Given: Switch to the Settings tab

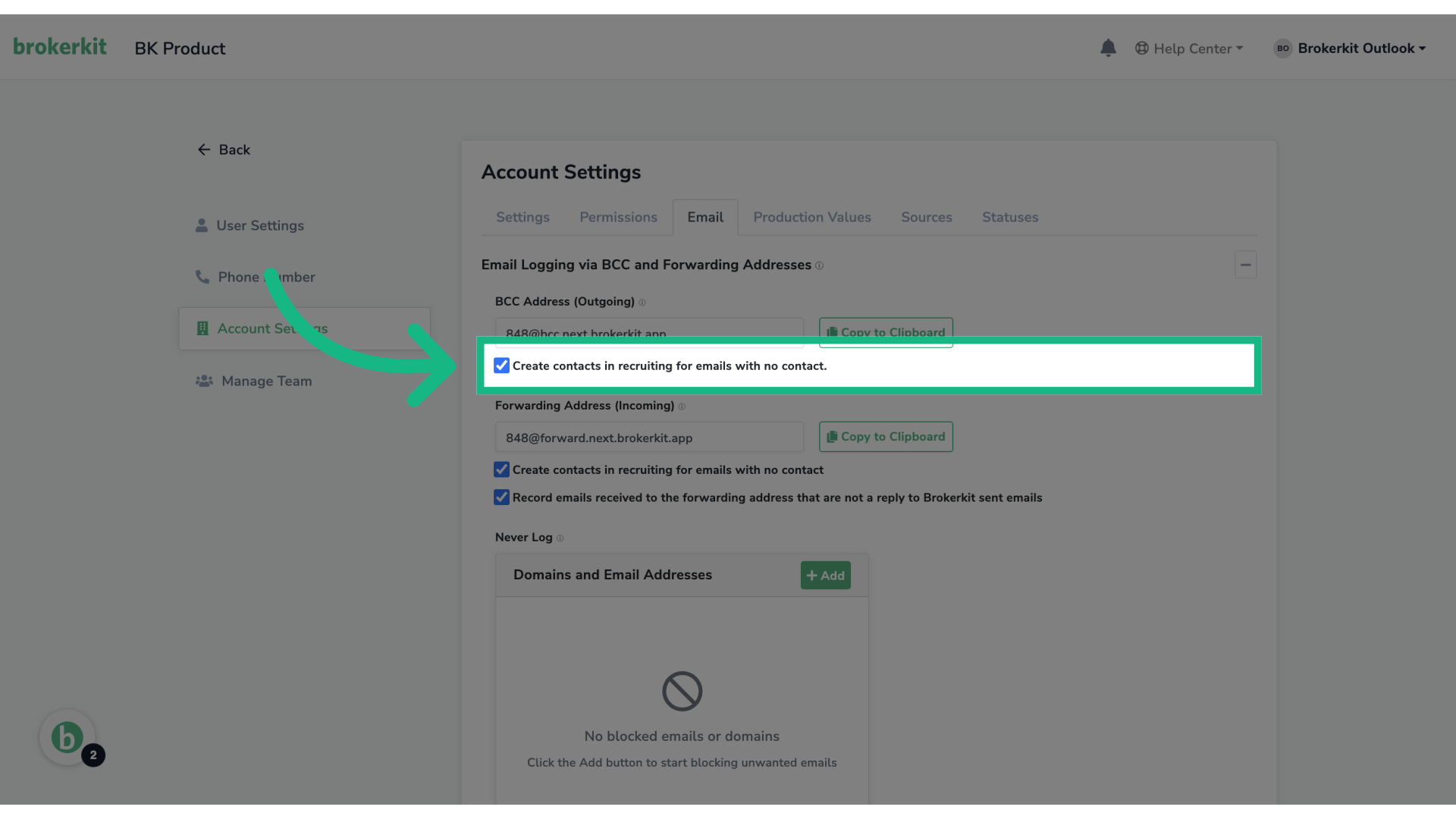Looking at the screenshot, I should [522, 217].
